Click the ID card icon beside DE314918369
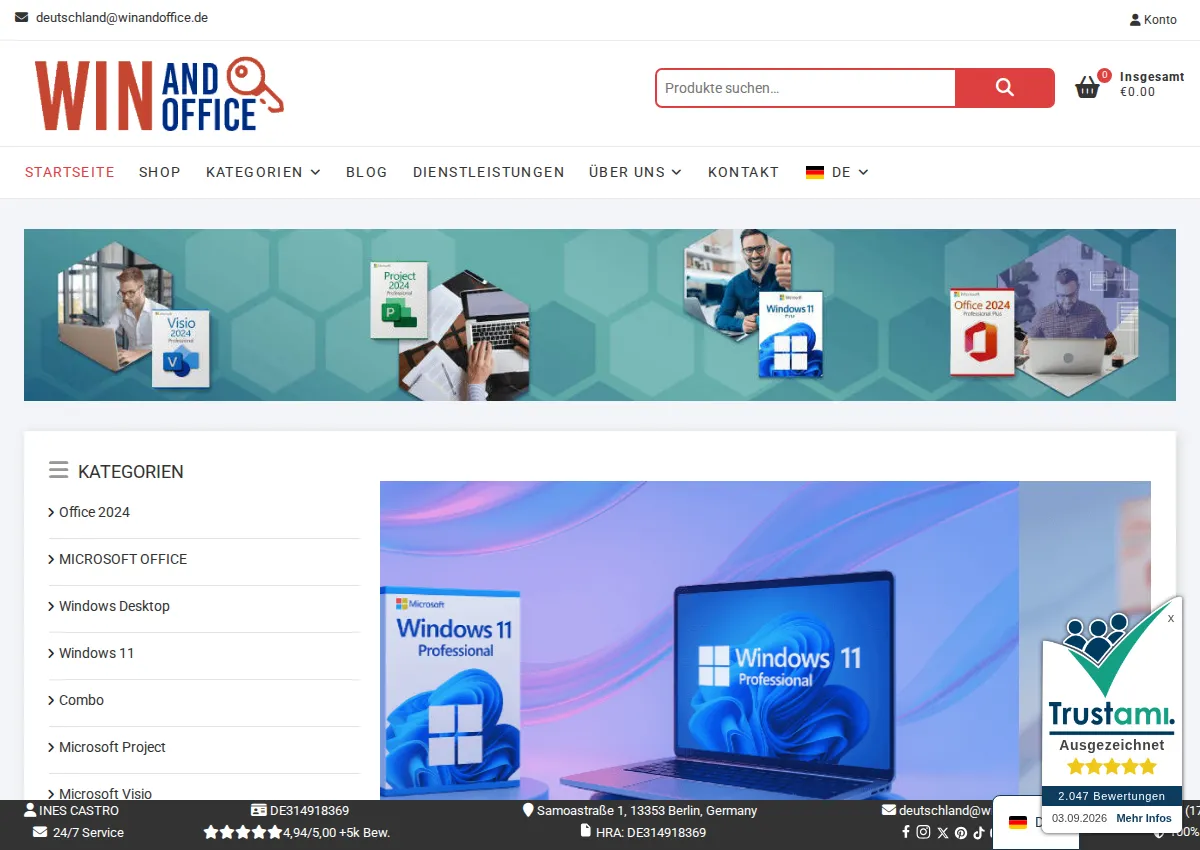 (259, 810)
